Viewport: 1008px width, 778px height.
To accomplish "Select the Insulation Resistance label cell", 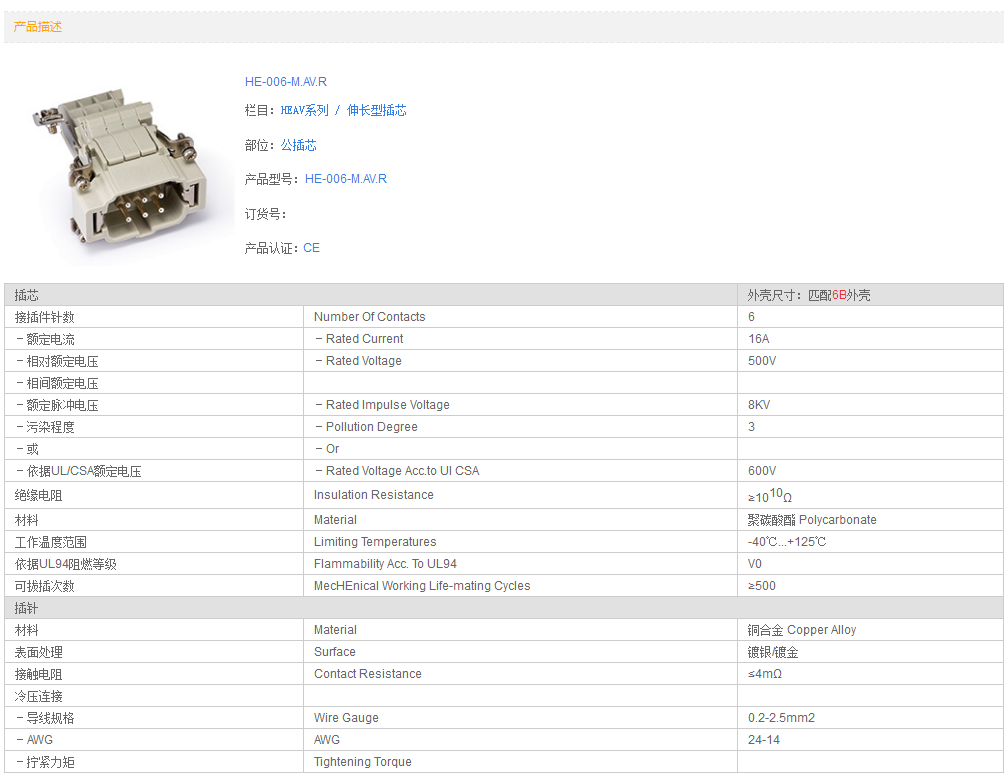I will coord(373,495).
